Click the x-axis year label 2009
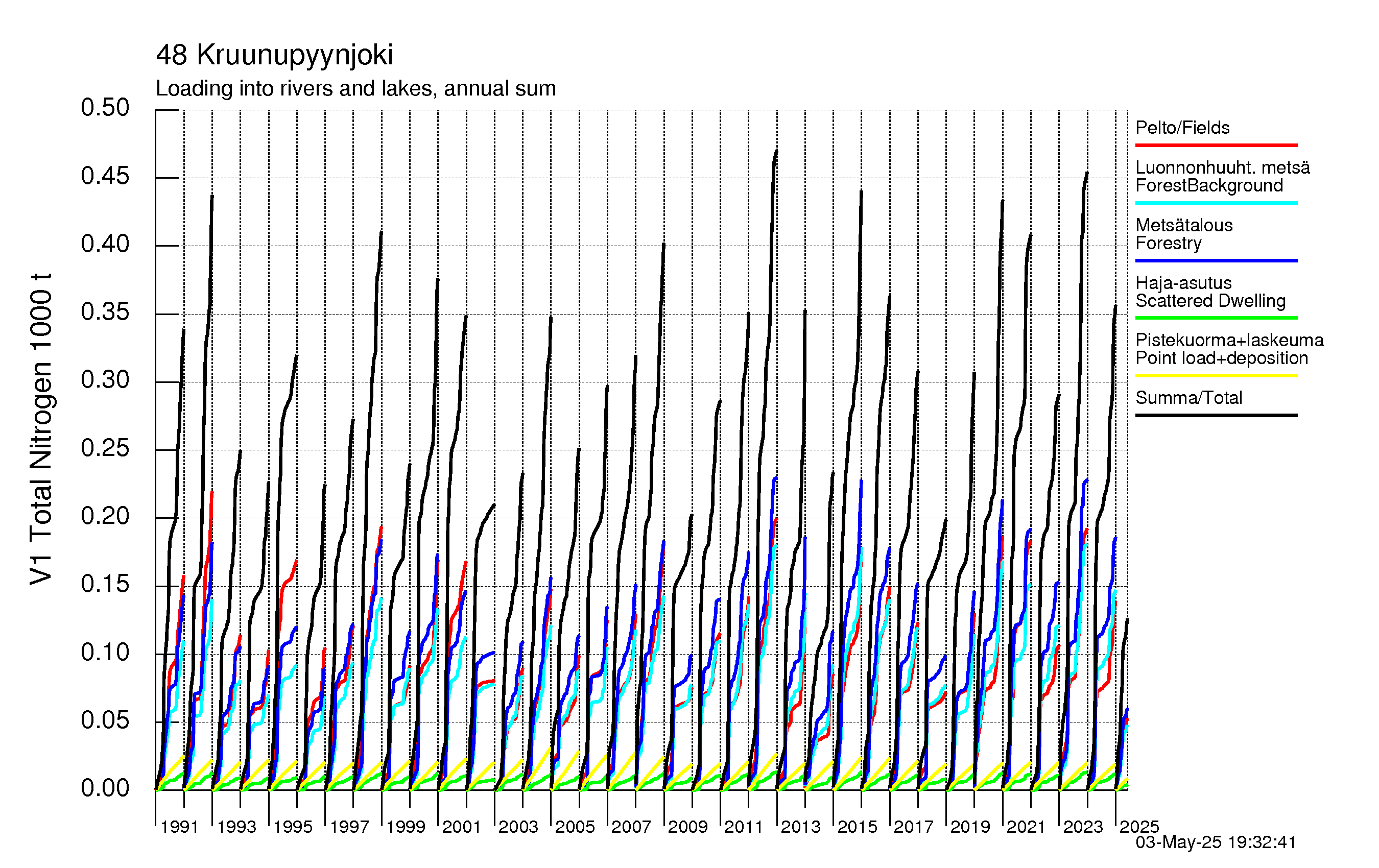This screenshot has width=1379, height=868. point(688,827)
